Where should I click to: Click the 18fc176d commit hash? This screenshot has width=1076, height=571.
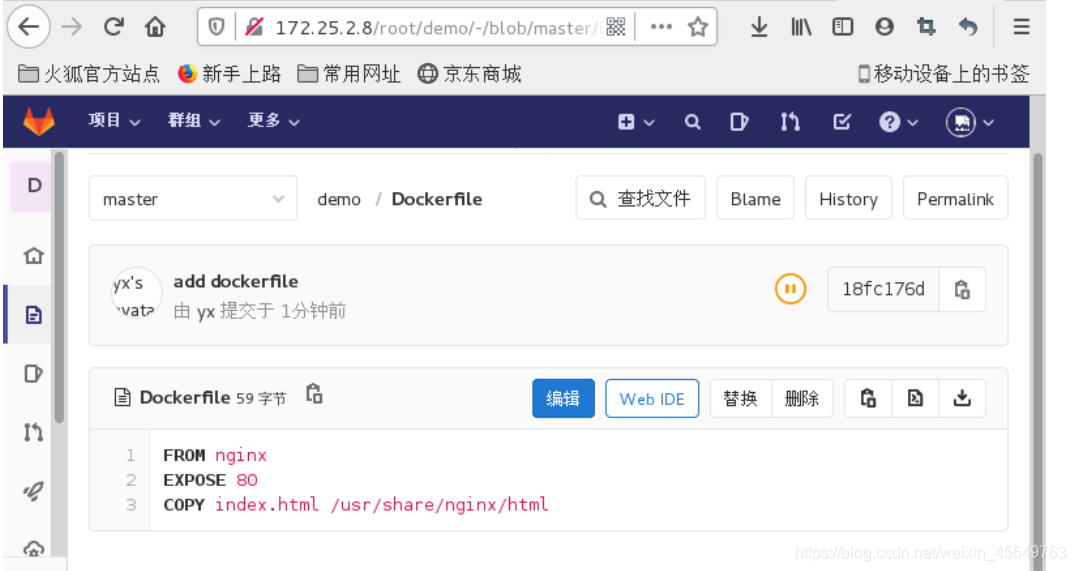(x=883, y=289)
